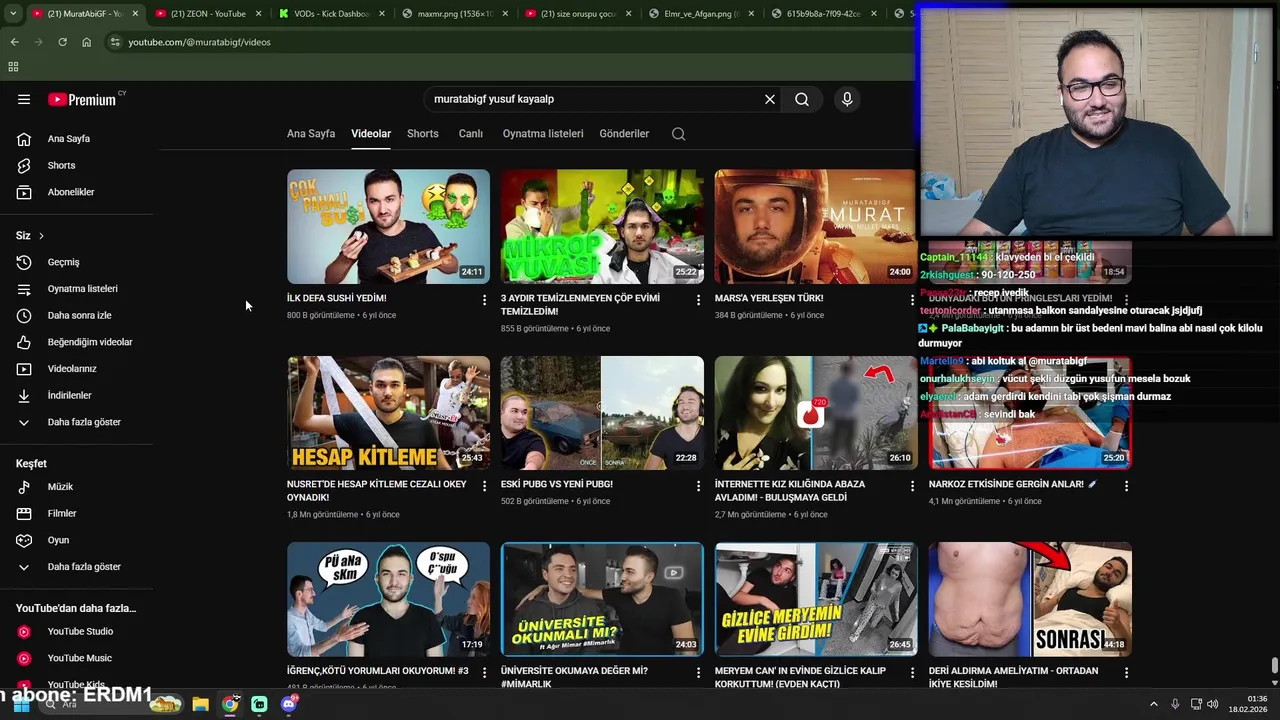Click the browser home button
The width and height of the screenshot is (1280, 720).
tap(86, 42)
